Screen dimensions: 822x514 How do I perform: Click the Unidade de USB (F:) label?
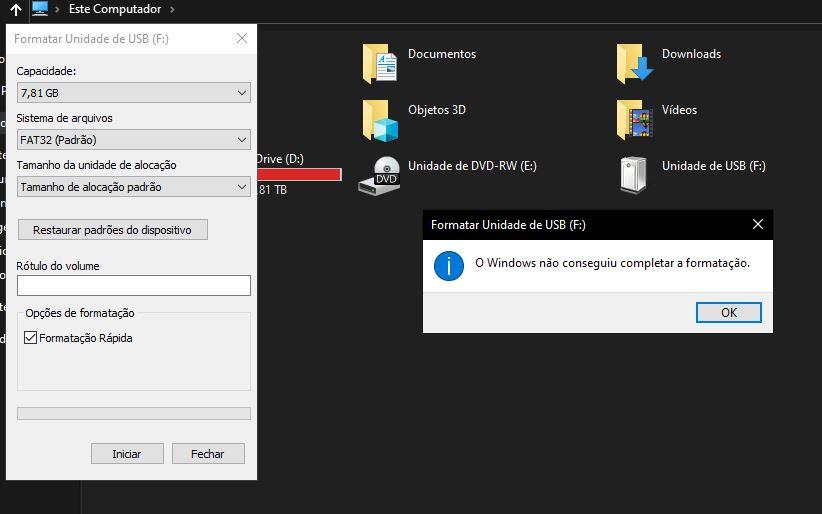(714, 166)
